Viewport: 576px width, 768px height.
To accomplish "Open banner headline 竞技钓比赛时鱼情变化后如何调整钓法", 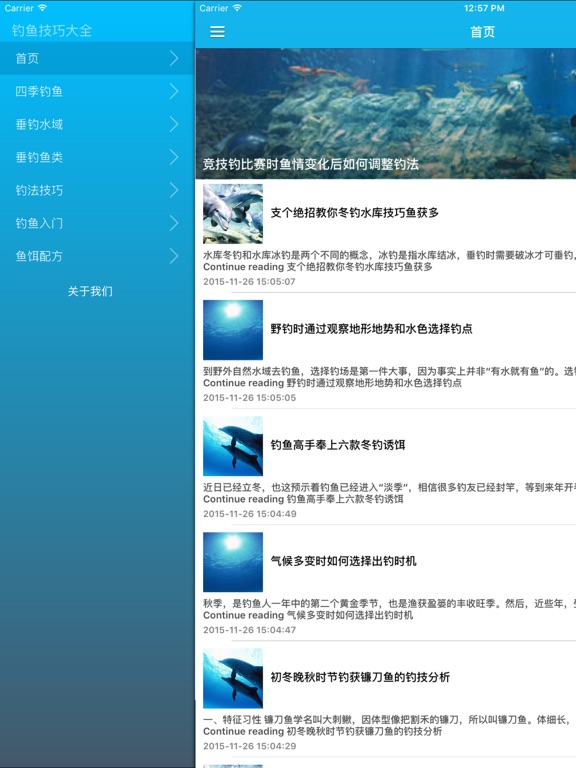I will pyautogui.click(x=311, y=164).
